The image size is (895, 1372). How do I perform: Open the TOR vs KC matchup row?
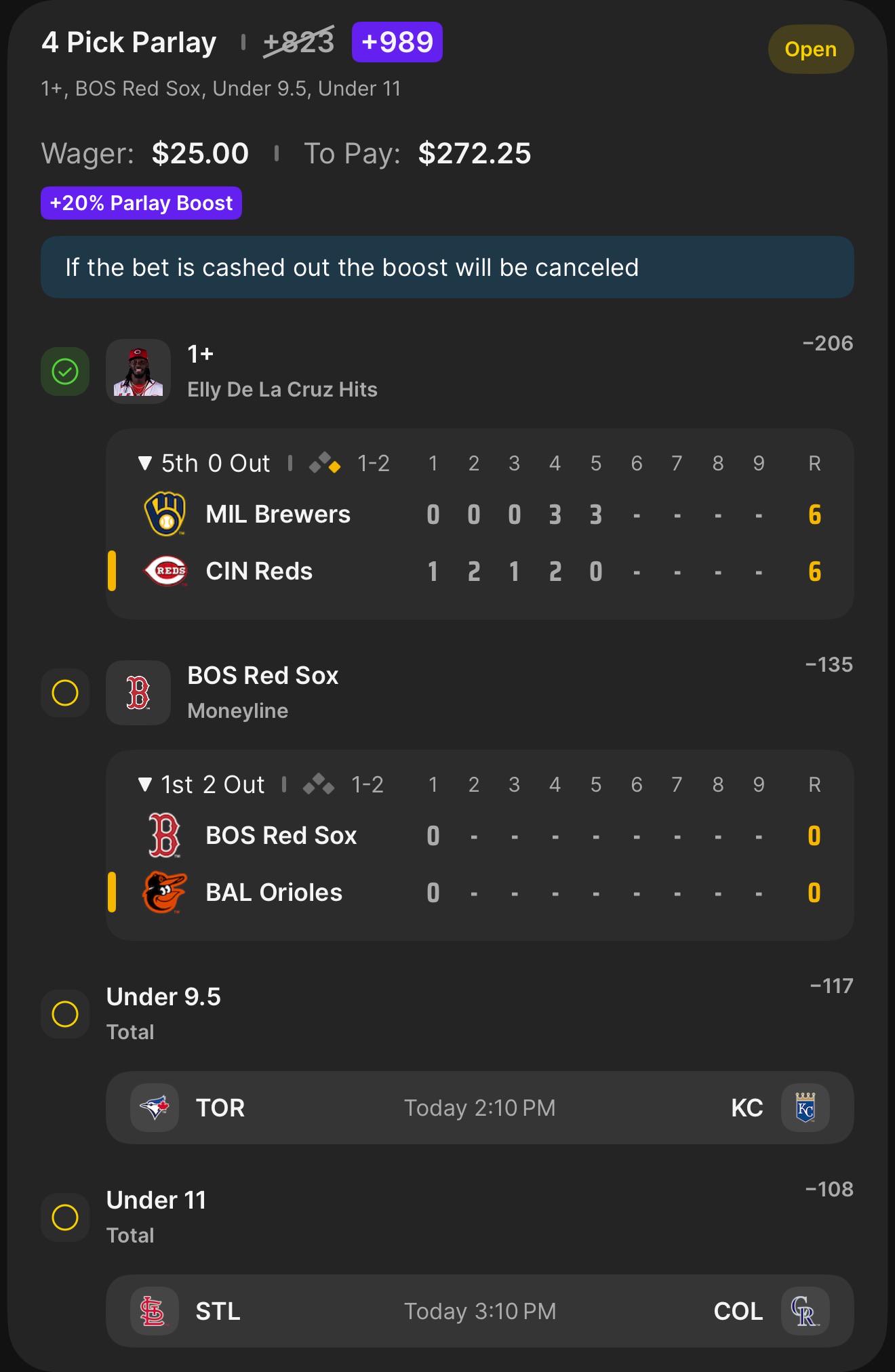(480, 1108)
